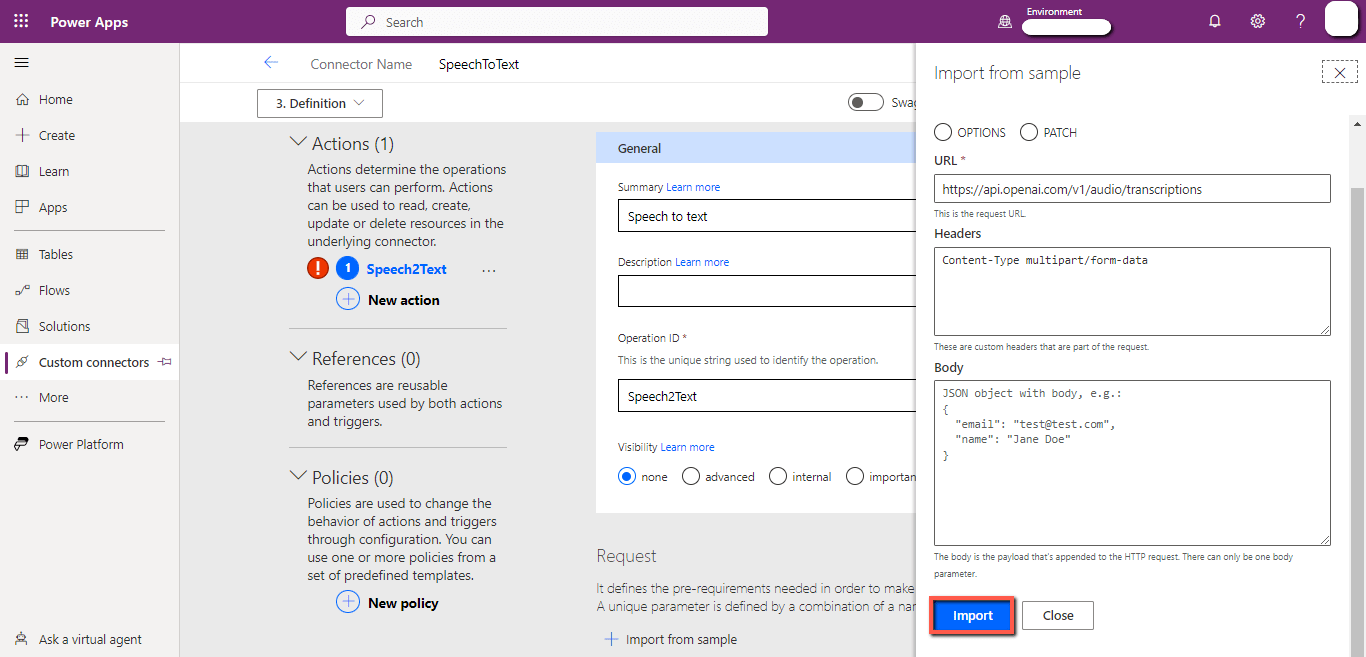Open the settings gear
1366x657 pixels.
pos(1258,21)
